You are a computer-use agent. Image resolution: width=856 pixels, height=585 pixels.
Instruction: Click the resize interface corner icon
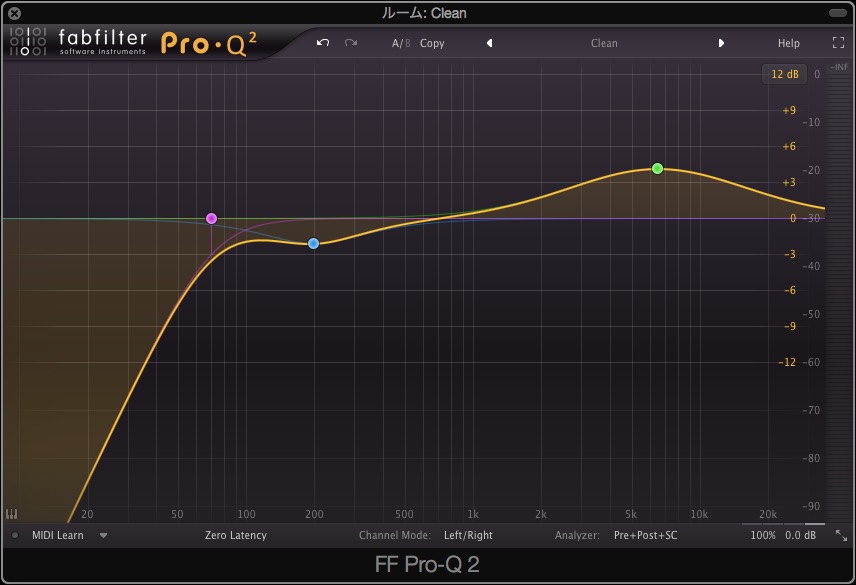point(841,535)
